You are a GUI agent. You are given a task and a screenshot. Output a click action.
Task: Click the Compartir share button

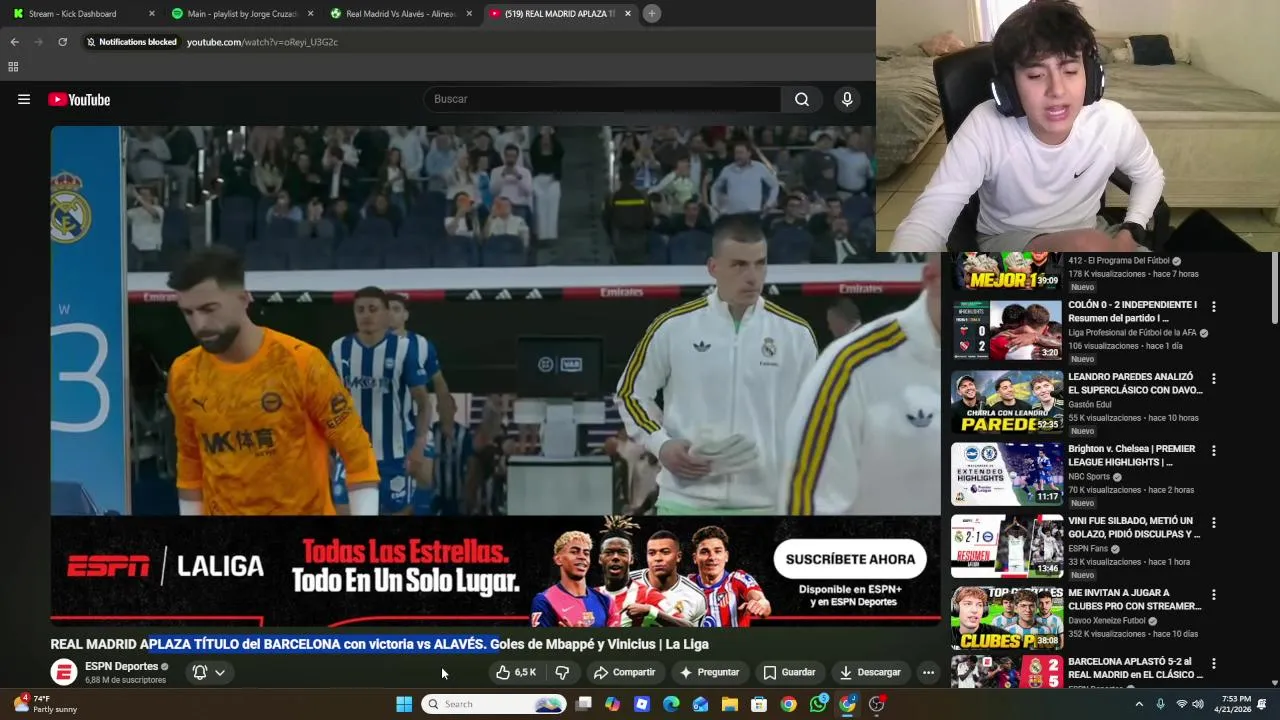click(x=624, y=672)
